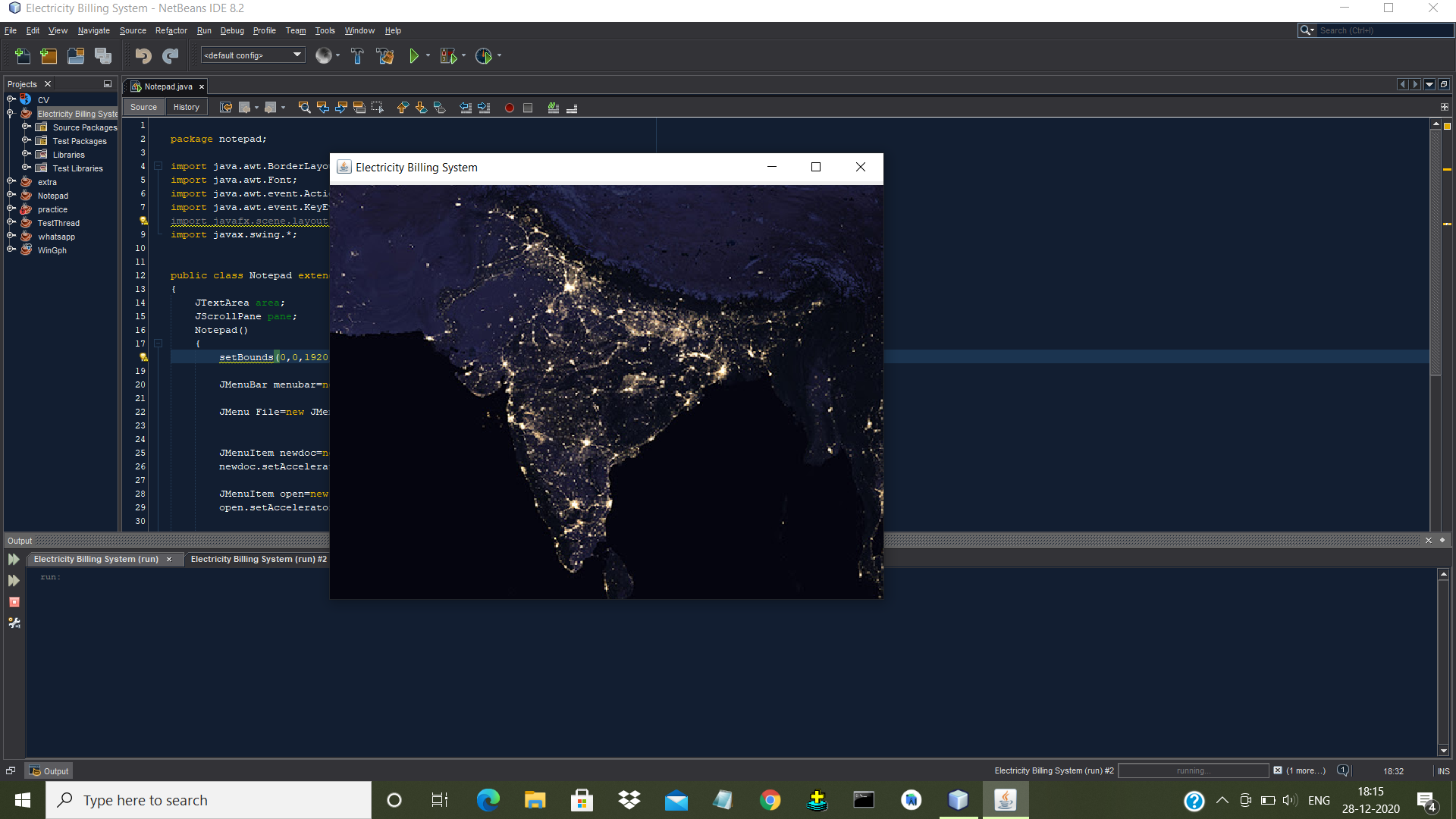Select the Undo icon in the toolbar
1456x819 pixels.
[142, 55]
